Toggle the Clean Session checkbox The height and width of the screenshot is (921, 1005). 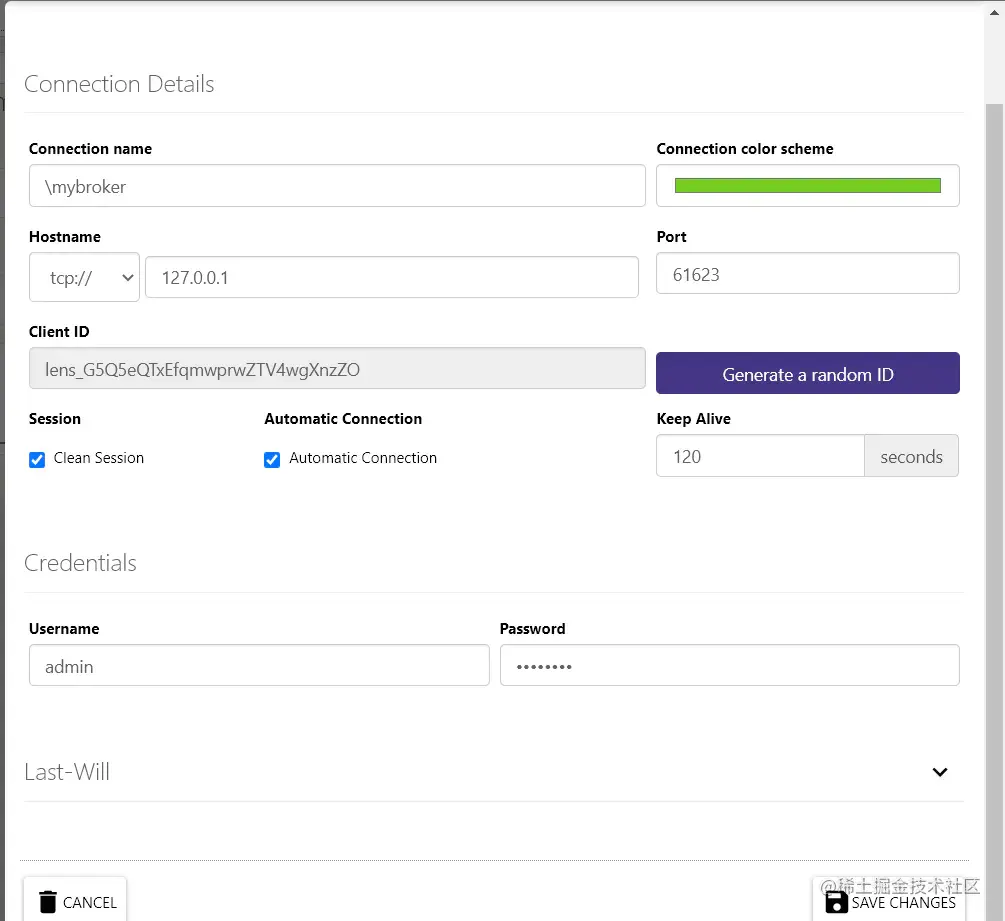point(37,459)
